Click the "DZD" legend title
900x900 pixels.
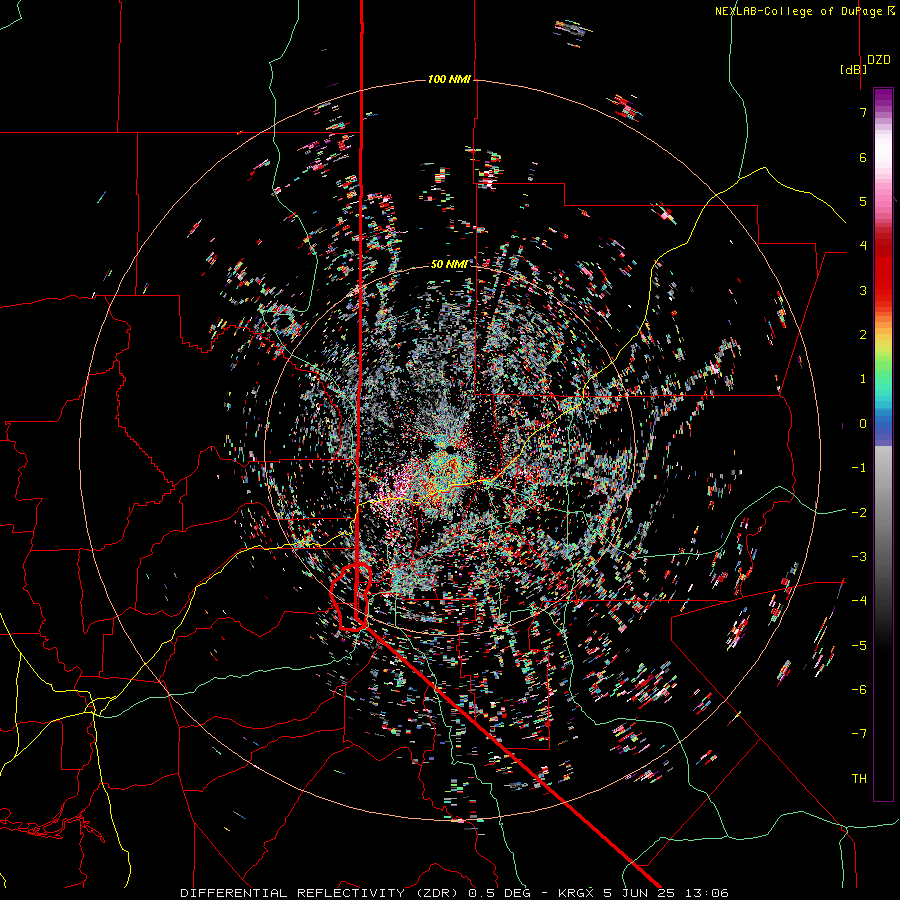[879, 60]
